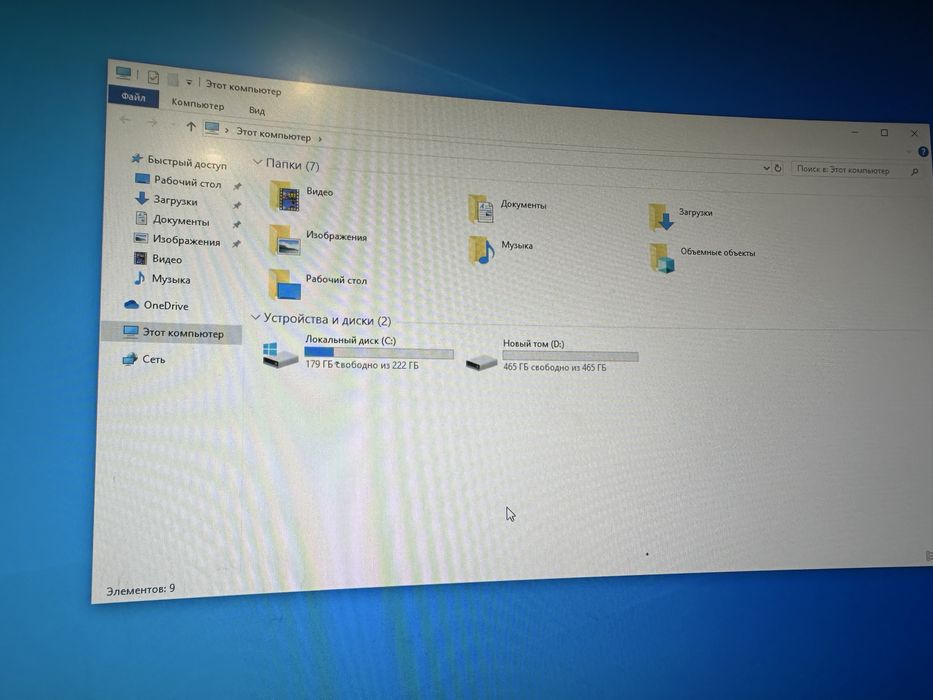Open the Изображения folder icon
This screenshot has height=700, width=933.
tap(284, 240)
